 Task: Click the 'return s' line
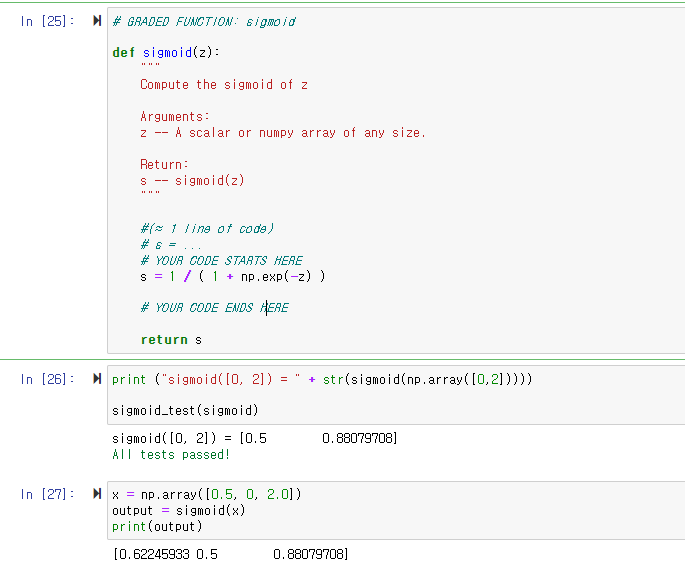171,340
